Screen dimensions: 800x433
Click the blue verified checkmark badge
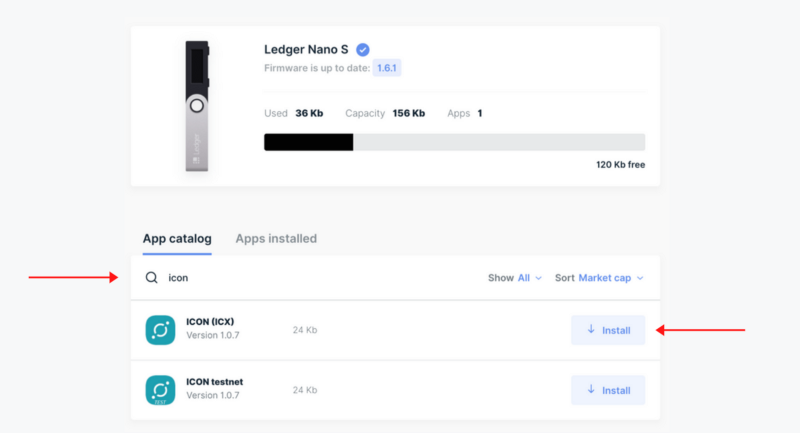pyautogui.click(x=363, y=49)
